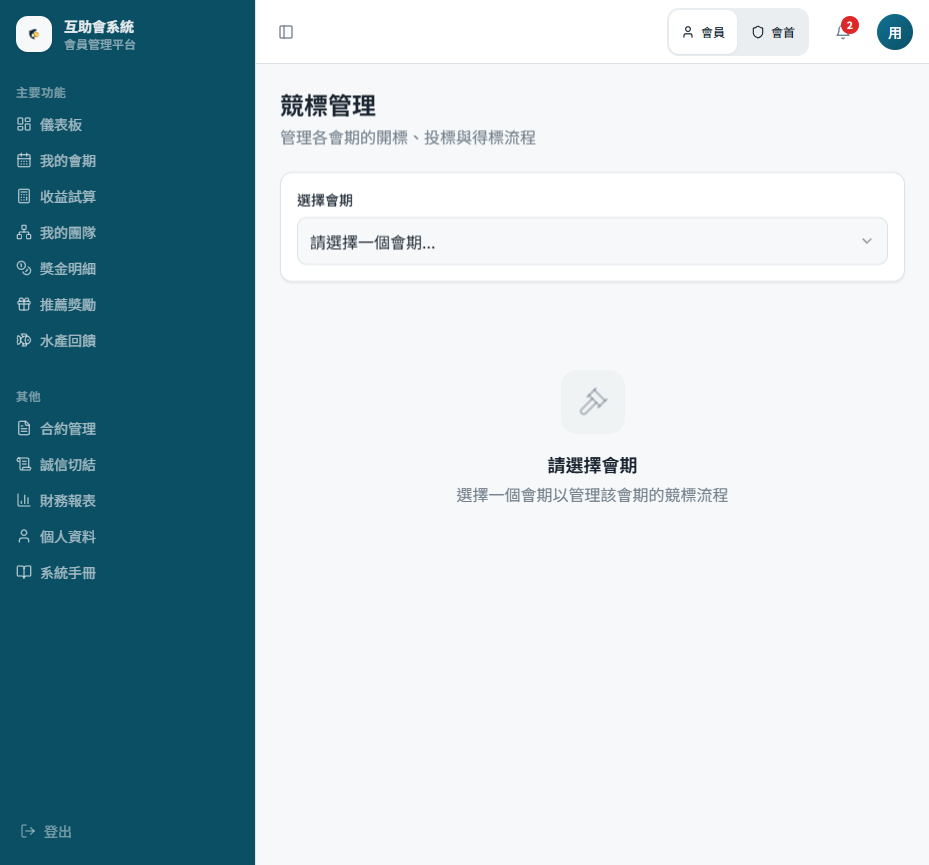Open 誠信切結 menu item
The height and width of the screenshot is (865, 929).
tap(127, 464)
